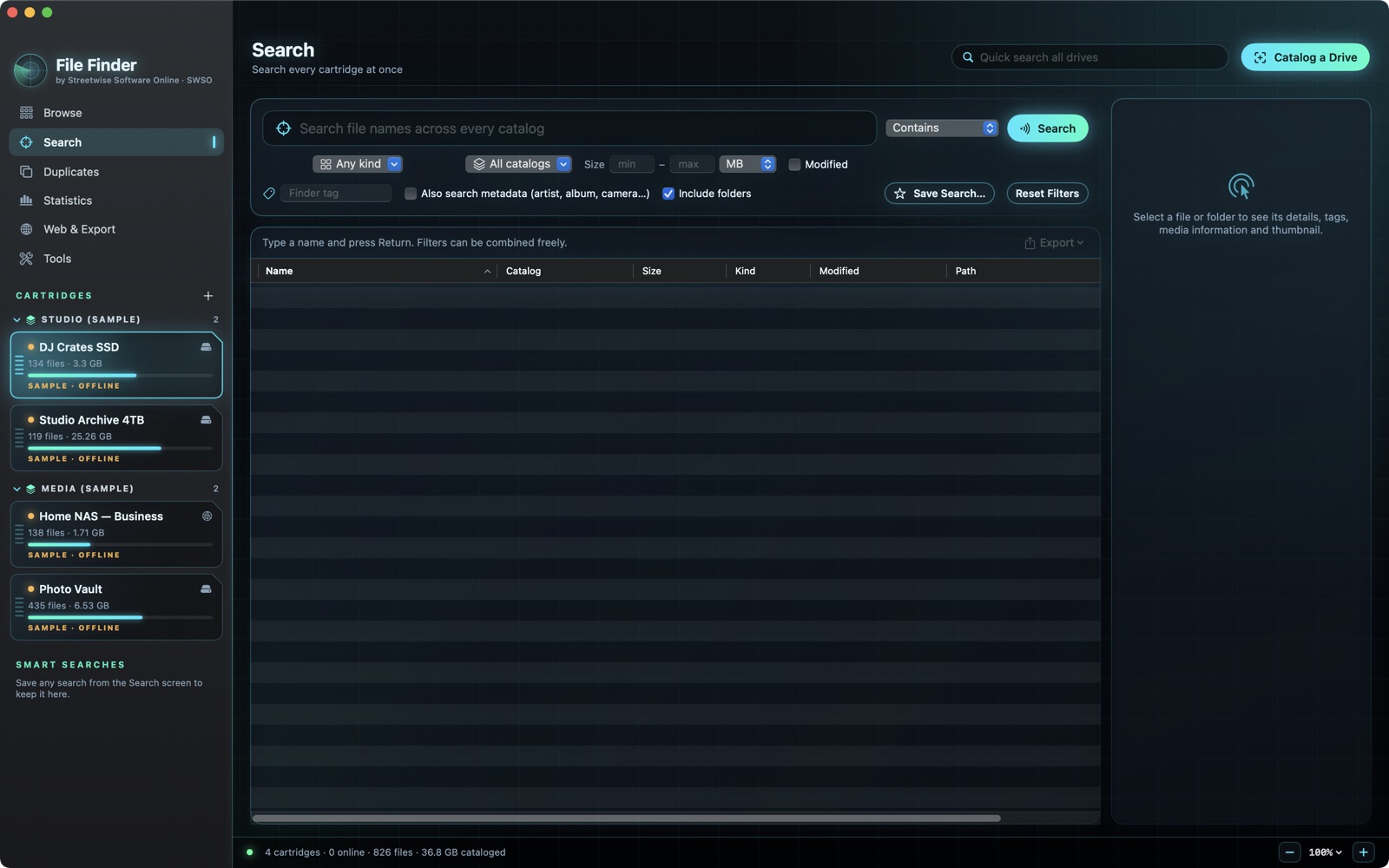Click the Save Search button
The width and height of the screenshot is (1389, 868).
point(939,194)
